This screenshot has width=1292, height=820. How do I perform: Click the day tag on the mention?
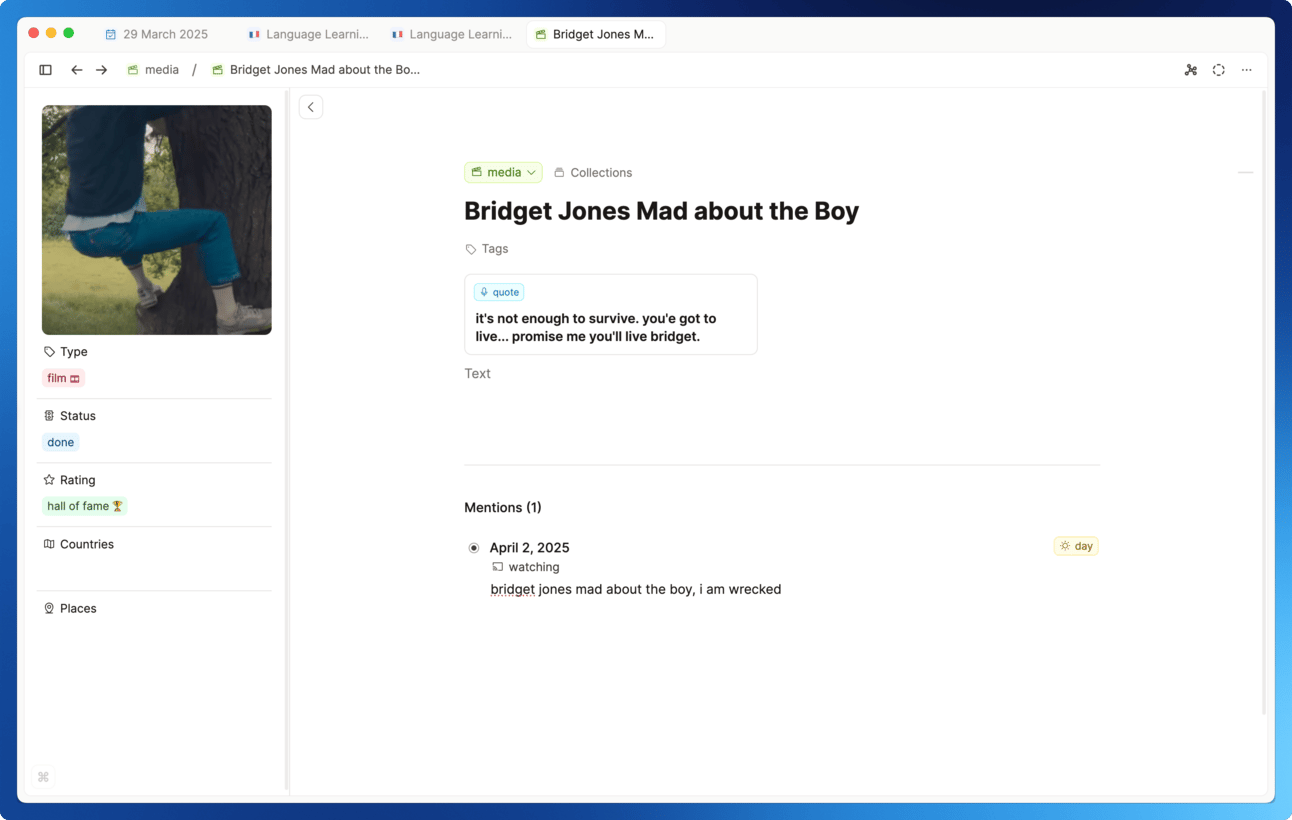tap(1076, 546)
